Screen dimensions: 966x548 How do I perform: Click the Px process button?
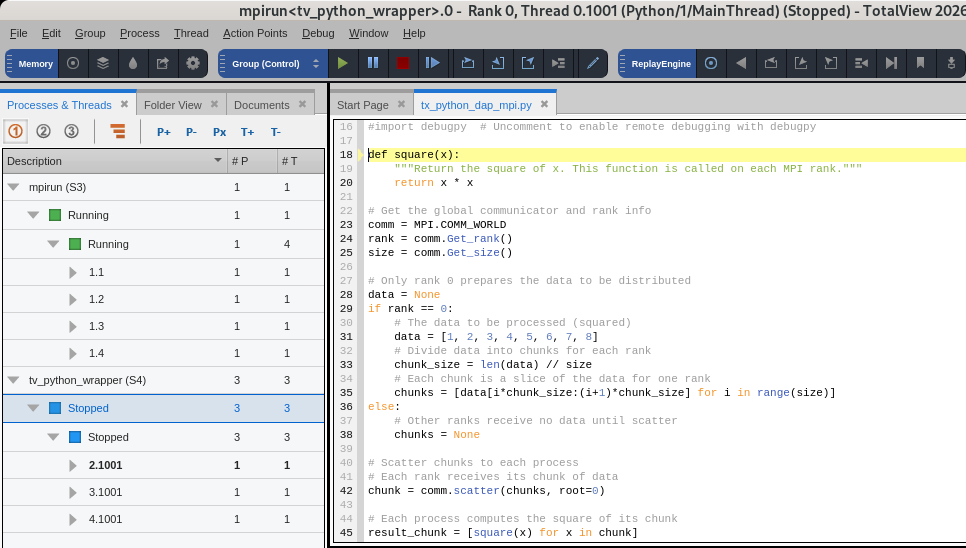[x=219, y=132]
